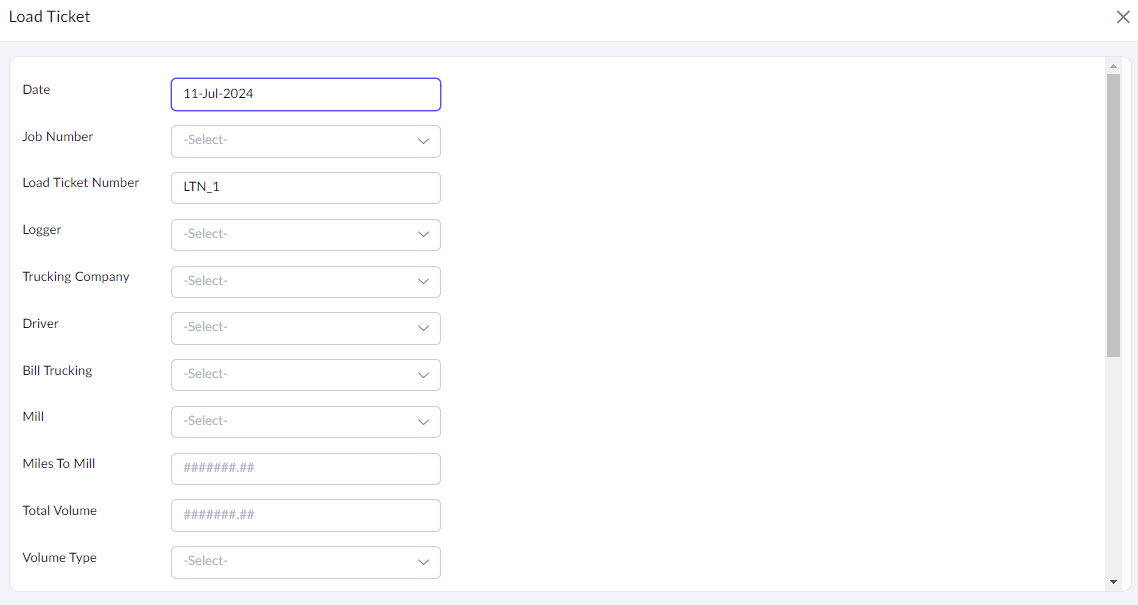
Task: Focus the Total Volume input
Action: point(305,515)
